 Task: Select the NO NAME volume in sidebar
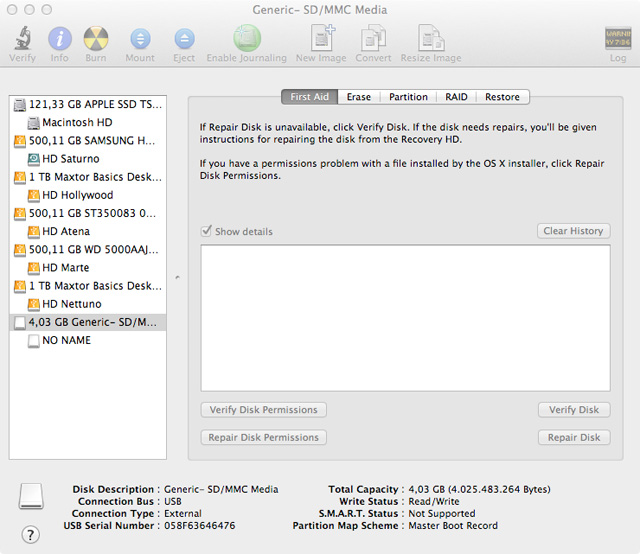tap(66, 340)
